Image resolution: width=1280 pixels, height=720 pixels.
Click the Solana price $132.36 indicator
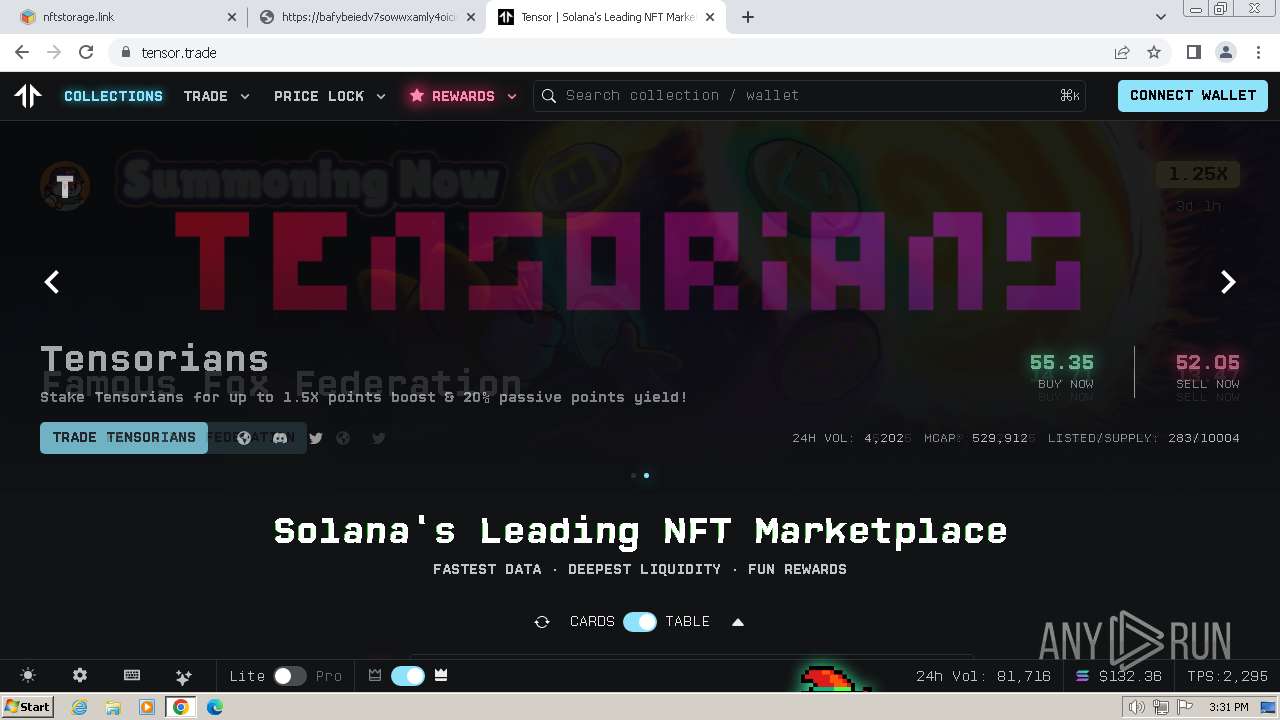click(1119, 677)
